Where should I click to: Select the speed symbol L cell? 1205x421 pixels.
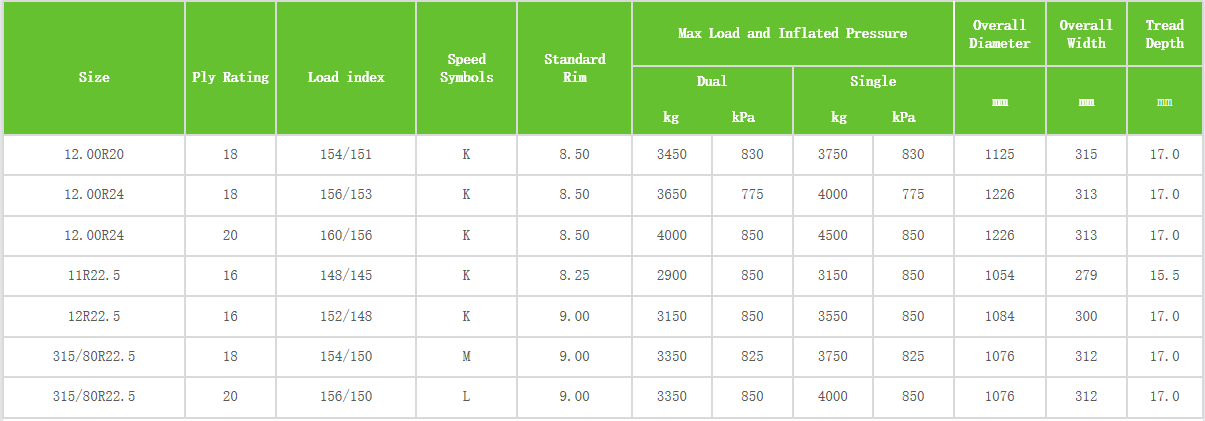point(466,396)
